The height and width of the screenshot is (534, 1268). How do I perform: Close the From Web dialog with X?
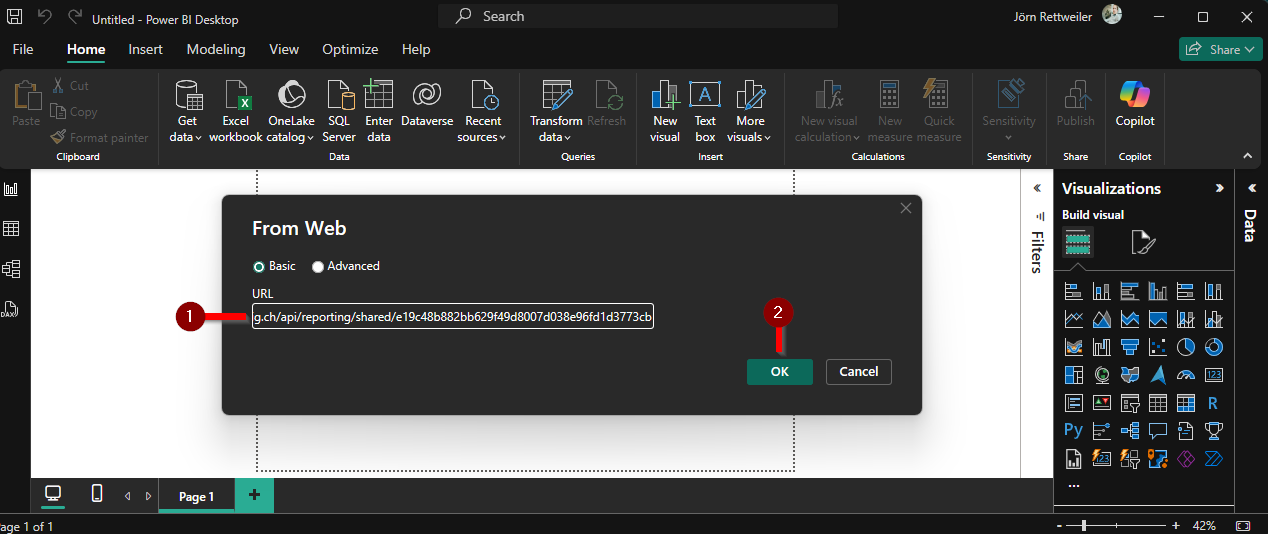906,208
